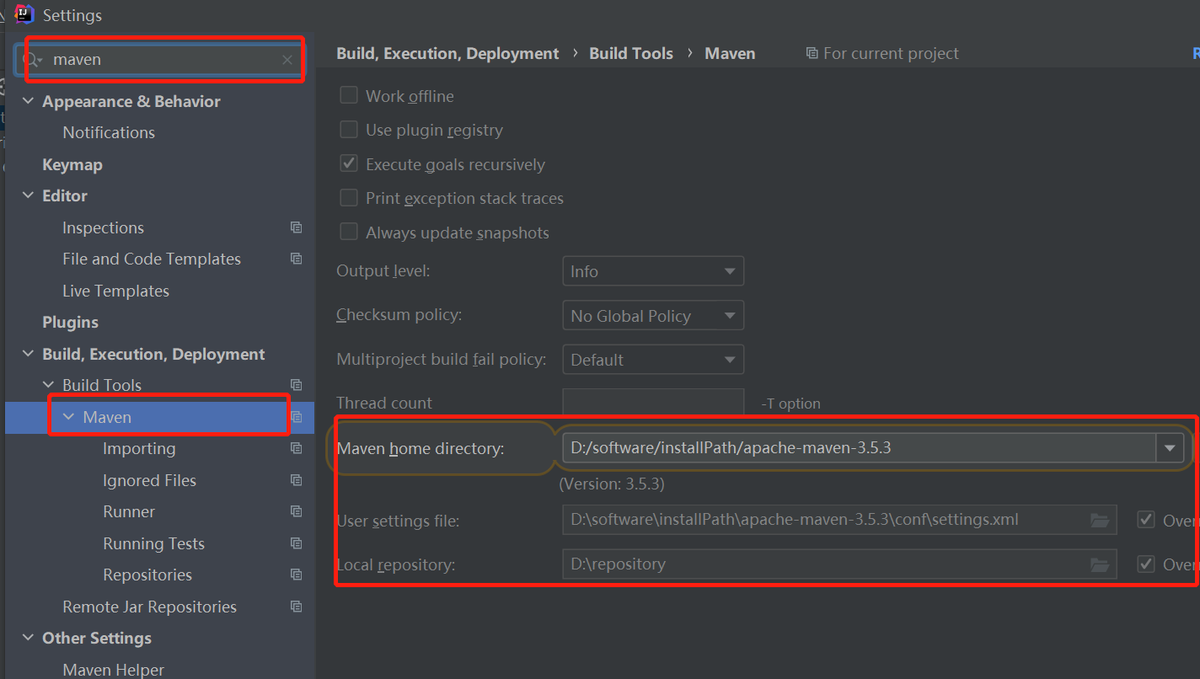This screenshot has width=1200, height=679.
Task: Click the project-level icon beside Runner
Action: point(296,512)
